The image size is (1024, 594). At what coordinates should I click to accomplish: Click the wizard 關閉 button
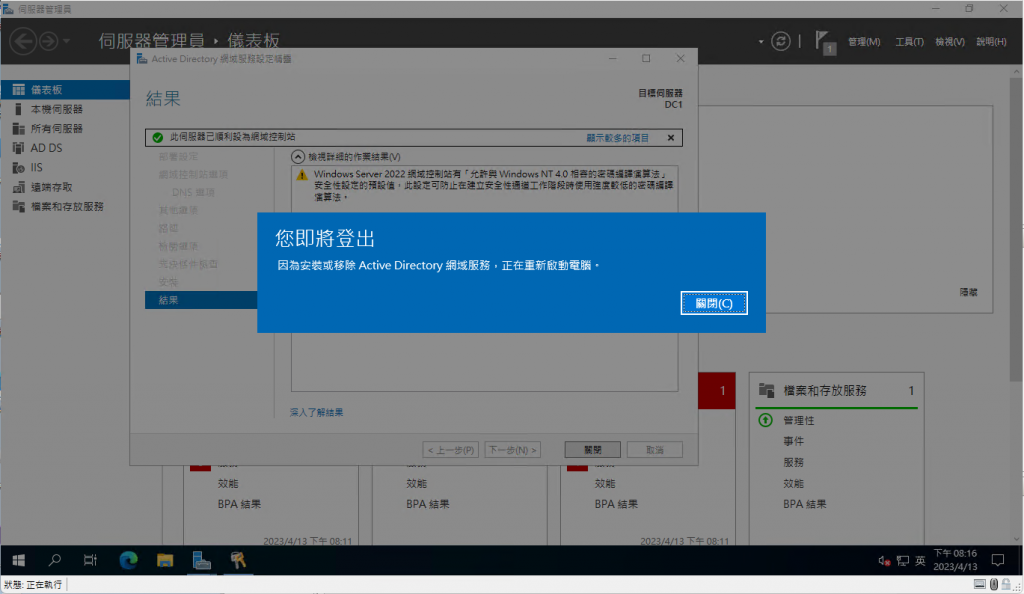[x=592, y=450]
